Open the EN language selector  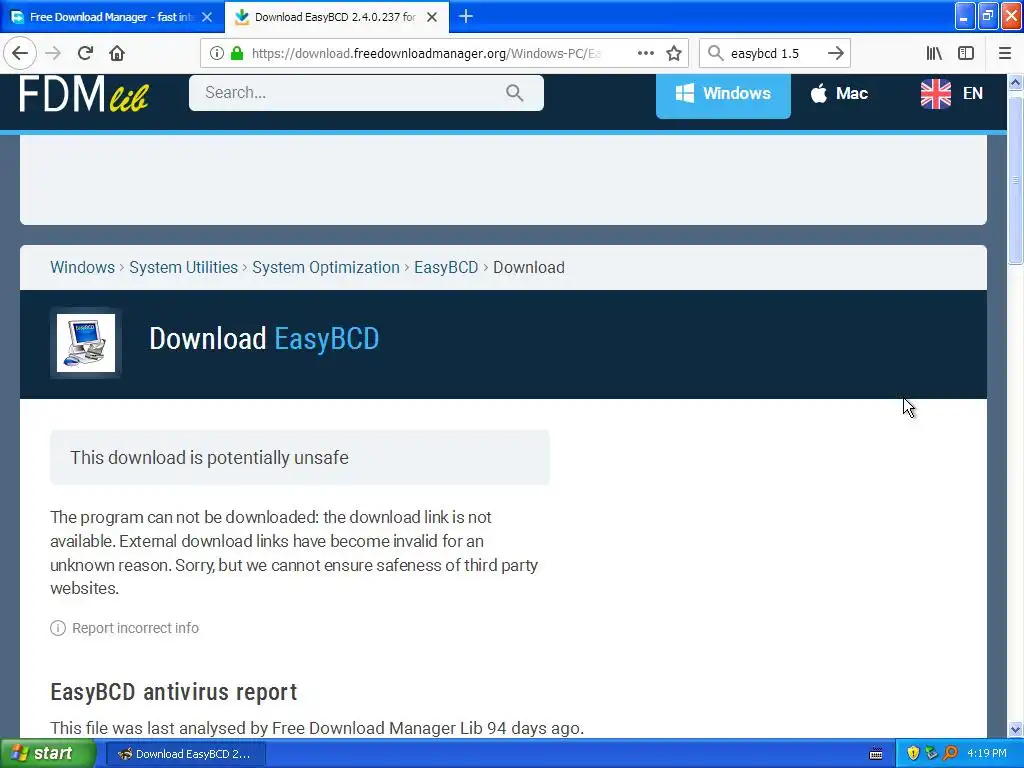tap(952, 93)
